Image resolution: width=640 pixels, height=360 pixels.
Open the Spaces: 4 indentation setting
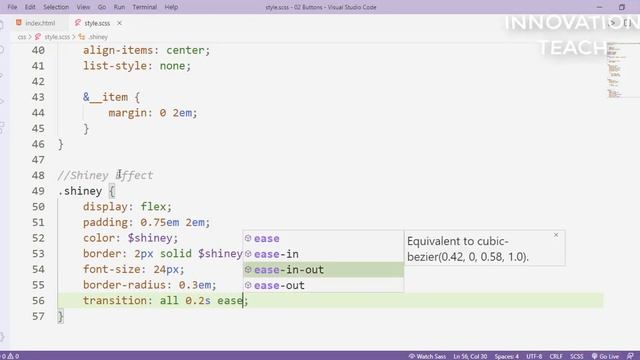[507, 356]
